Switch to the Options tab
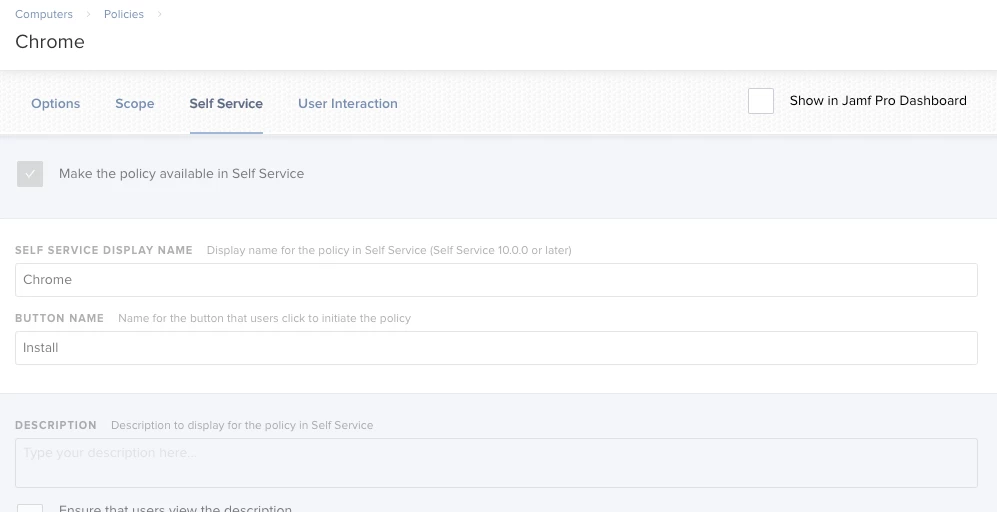This screenshot has height=512, width=997. click(56, 103)
